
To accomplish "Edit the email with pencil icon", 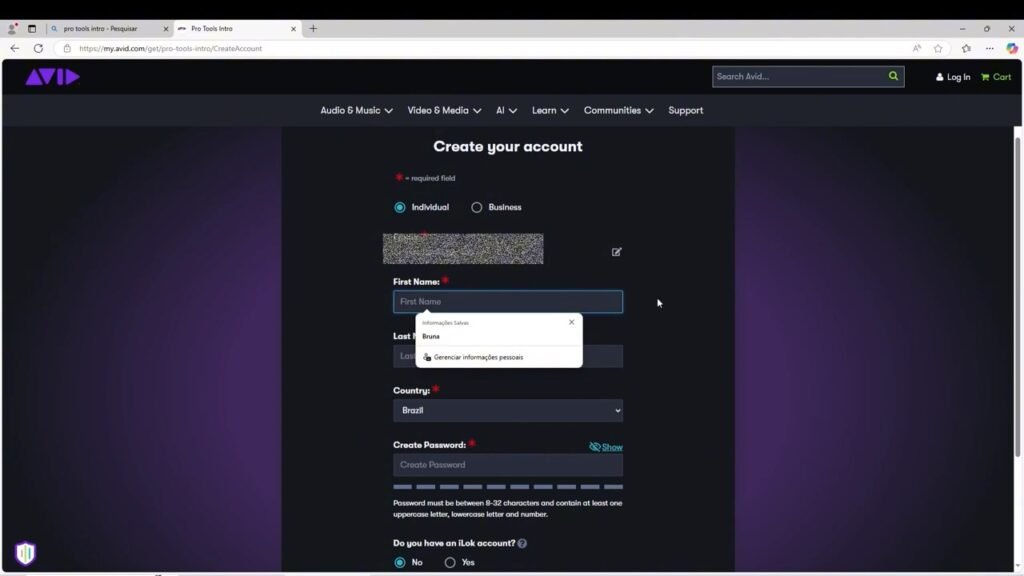I will [616, 252].
